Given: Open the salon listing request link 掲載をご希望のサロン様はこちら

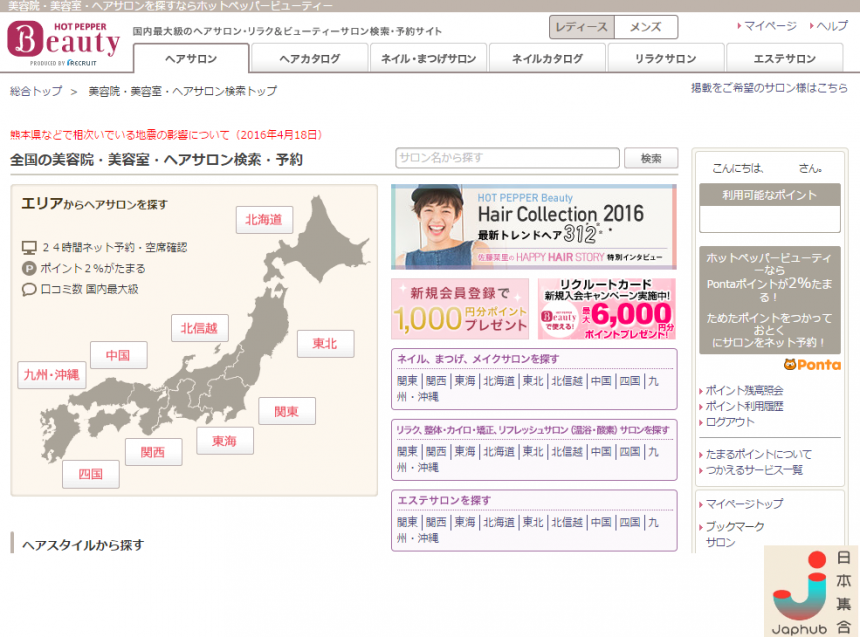Looking at the screenshot, I should 769,88.
